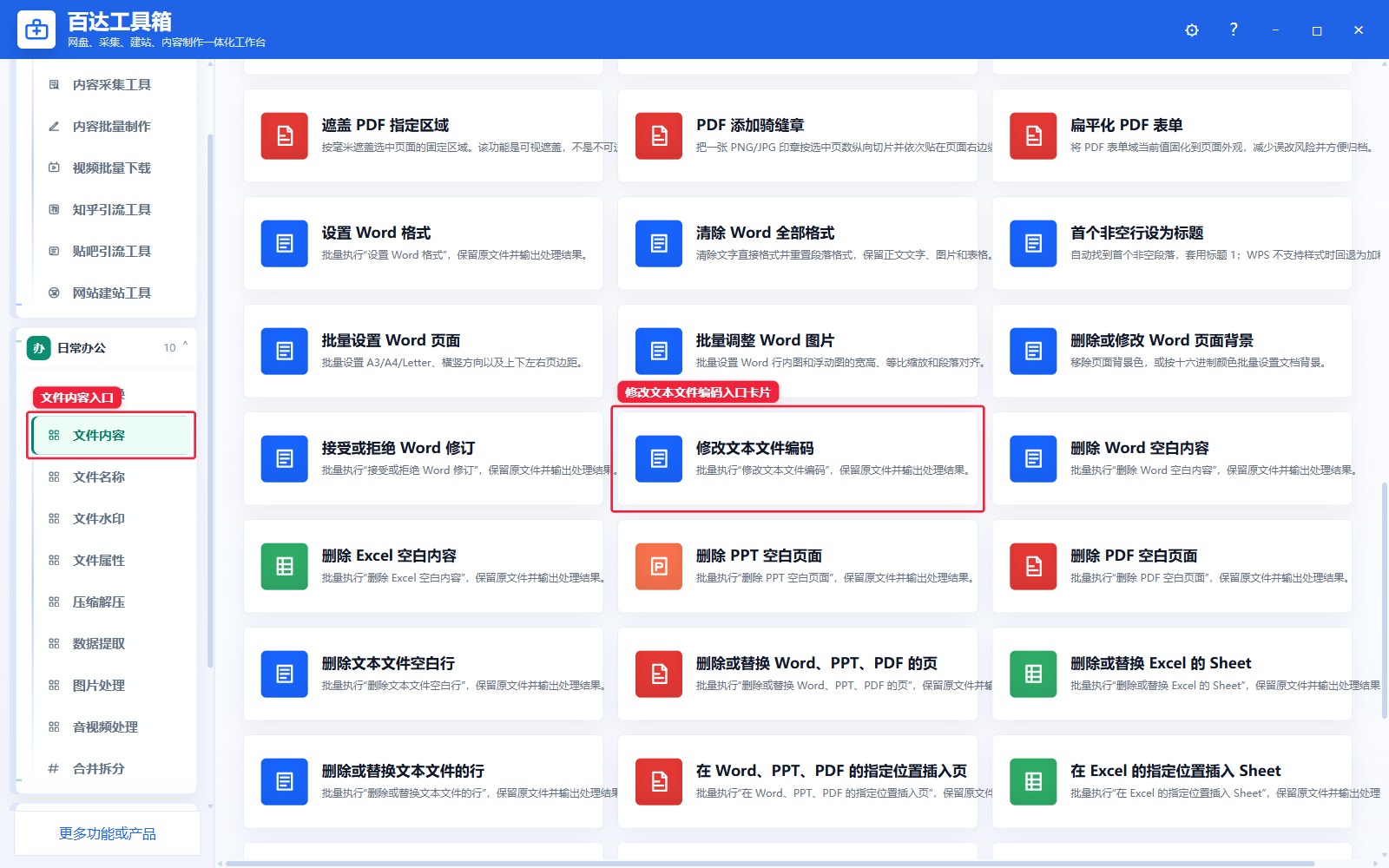
Task: Open 内容采集工具 in the sidebar
Action: pyautogui.click(x=111, y=85)
